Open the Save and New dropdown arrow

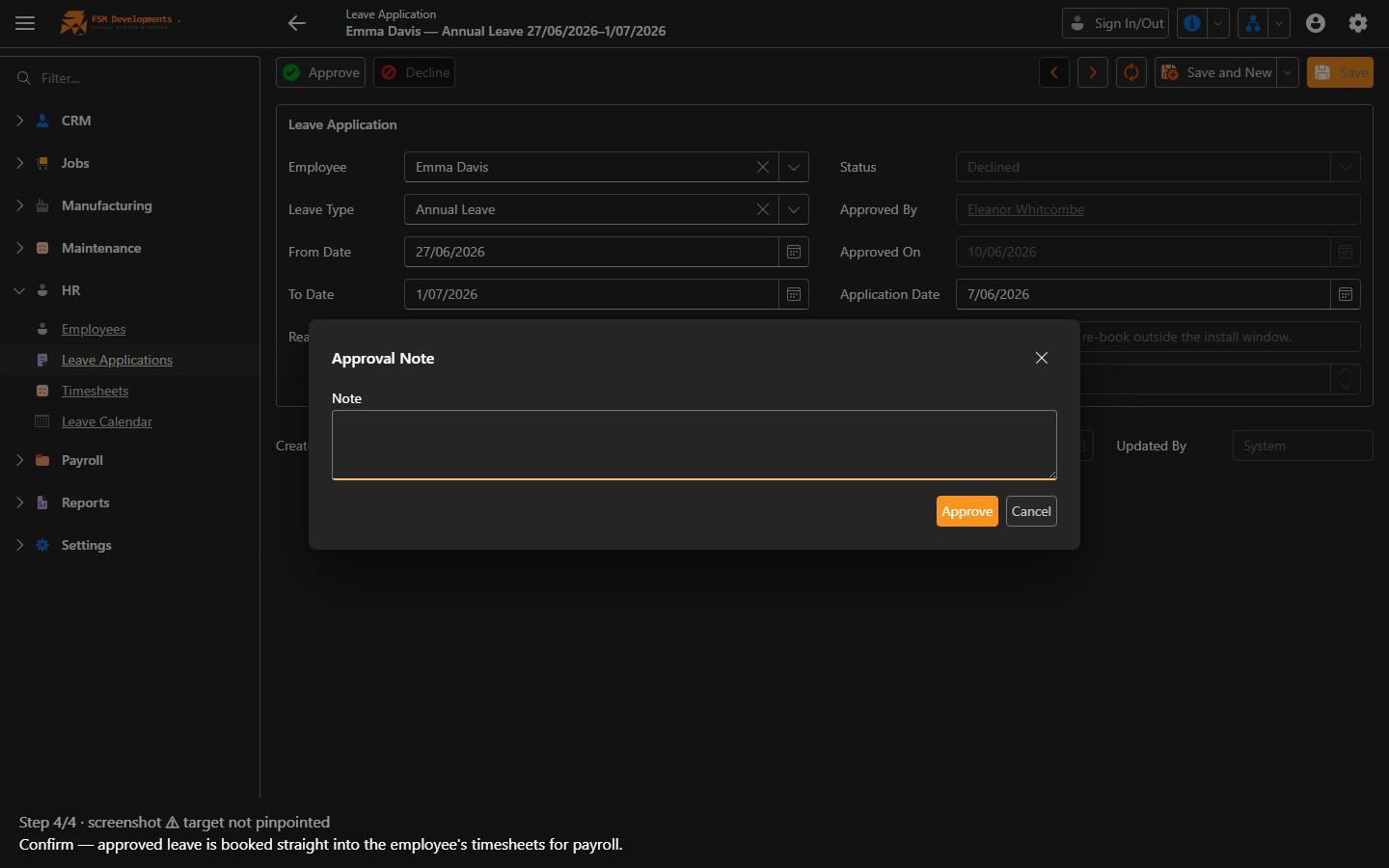pyautogui.click(x=1288, y=72)
